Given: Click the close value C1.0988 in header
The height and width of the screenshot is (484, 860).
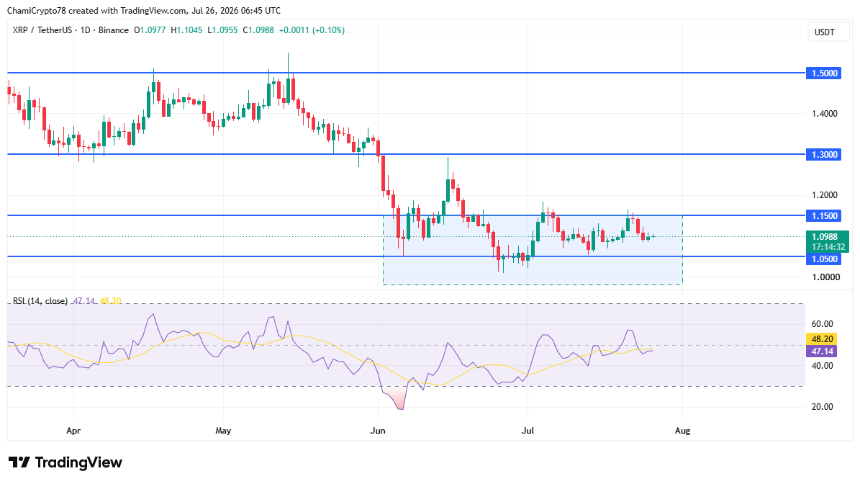Looking at the screenshot, I should tap(258, 30).
